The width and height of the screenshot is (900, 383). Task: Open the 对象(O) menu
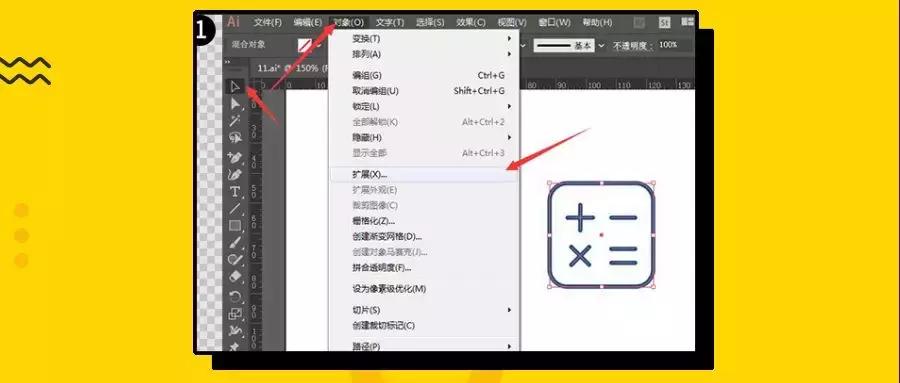click(349, 22)
